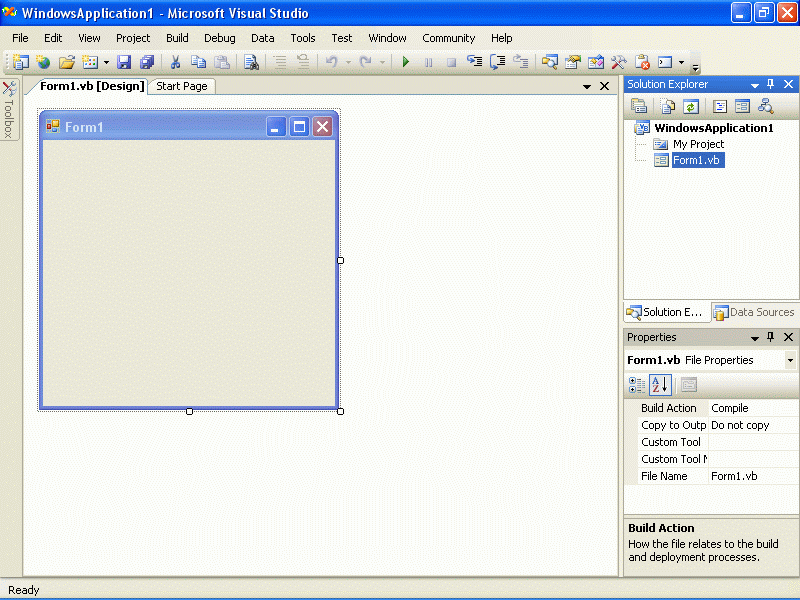Click the Cut scissors icon
Viewport: 800px width, 600px height.
(175, 62)
